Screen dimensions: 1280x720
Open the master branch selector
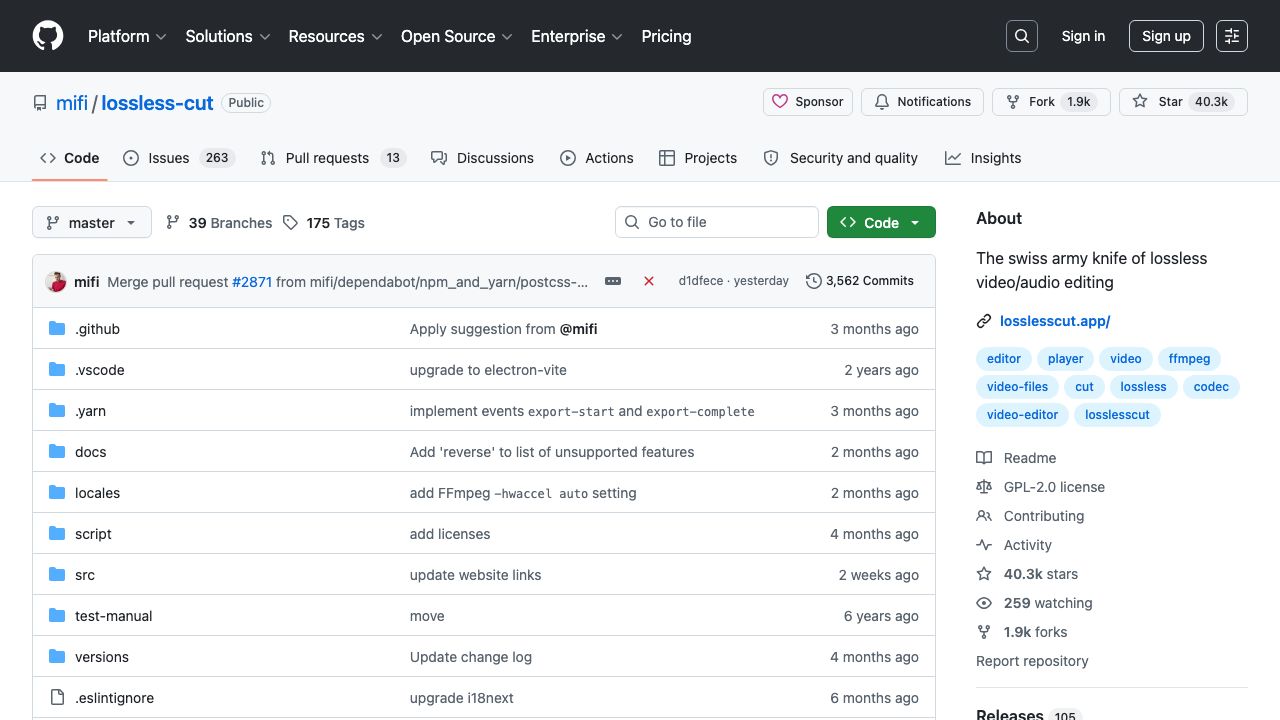coord(92,222)
